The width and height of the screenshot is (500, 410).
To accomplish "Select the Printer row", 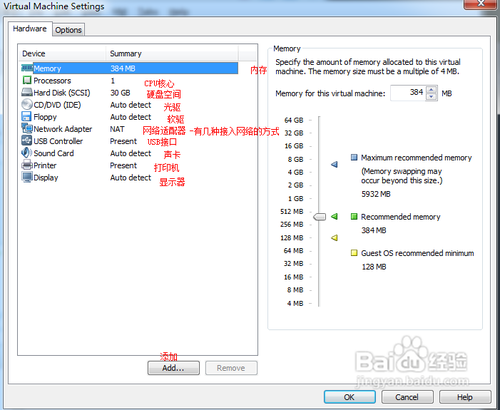I will (x=130, y=165).
